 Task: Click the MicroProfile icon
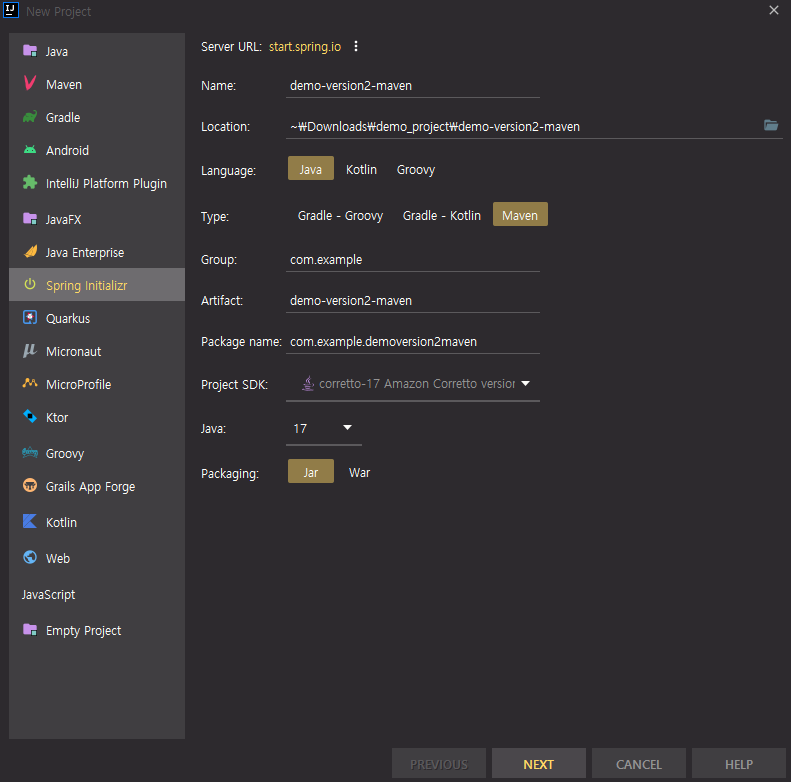pos(30,383)
